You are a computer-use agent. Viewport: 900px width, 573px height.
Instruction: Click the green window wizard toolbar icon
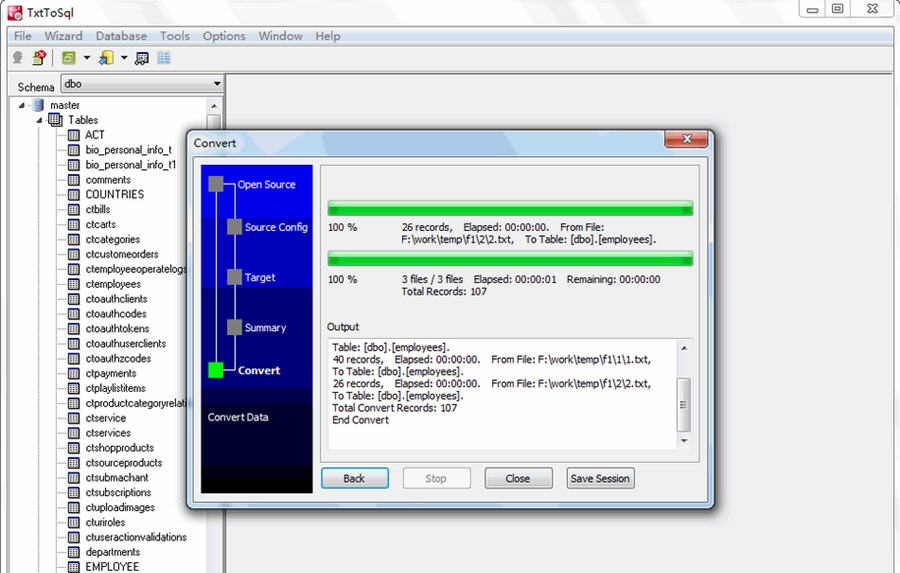tap(69, 57)
